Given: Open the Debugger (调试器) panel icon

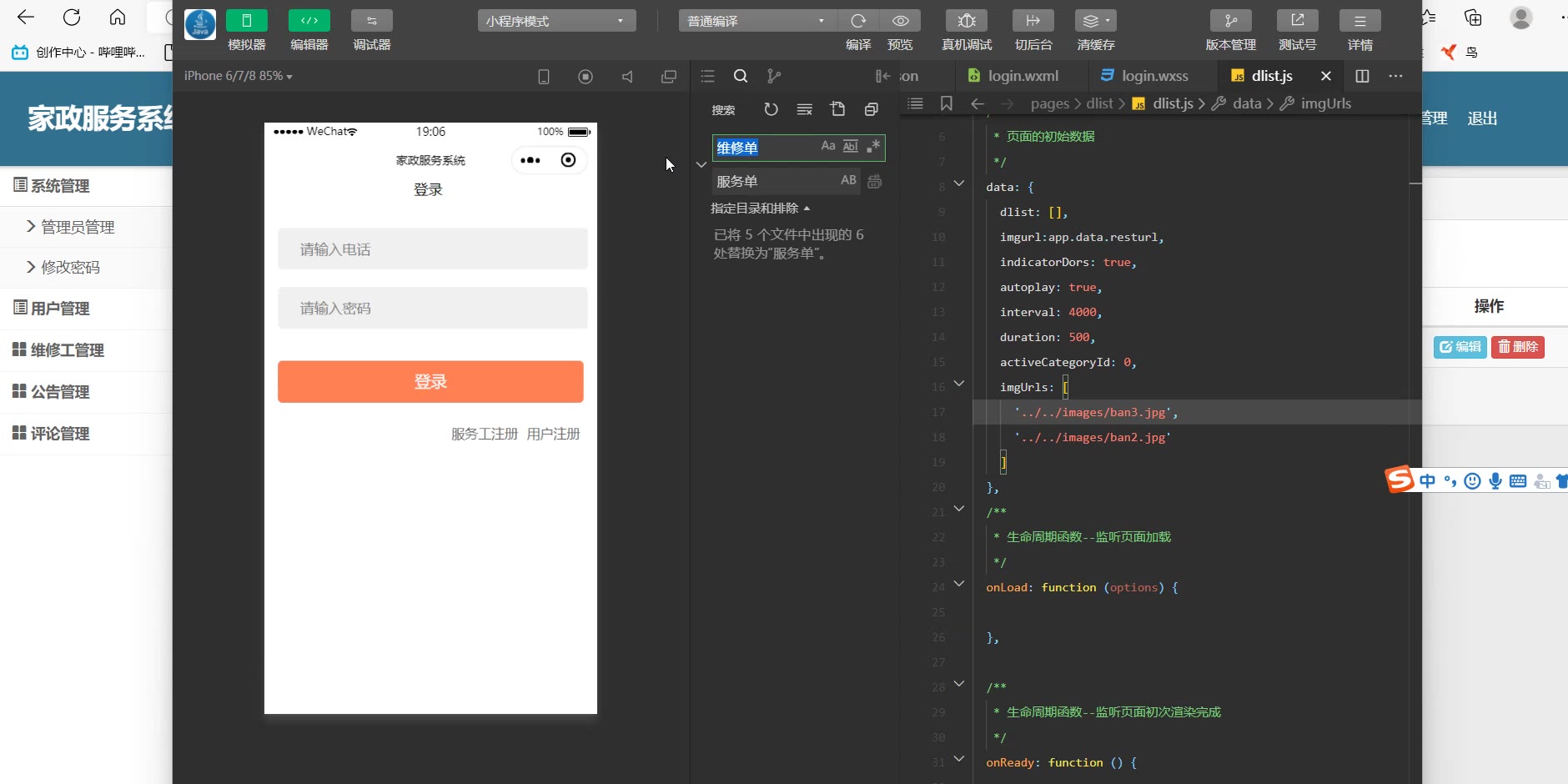Looking at the screenshot, I should tap(371, 21).
